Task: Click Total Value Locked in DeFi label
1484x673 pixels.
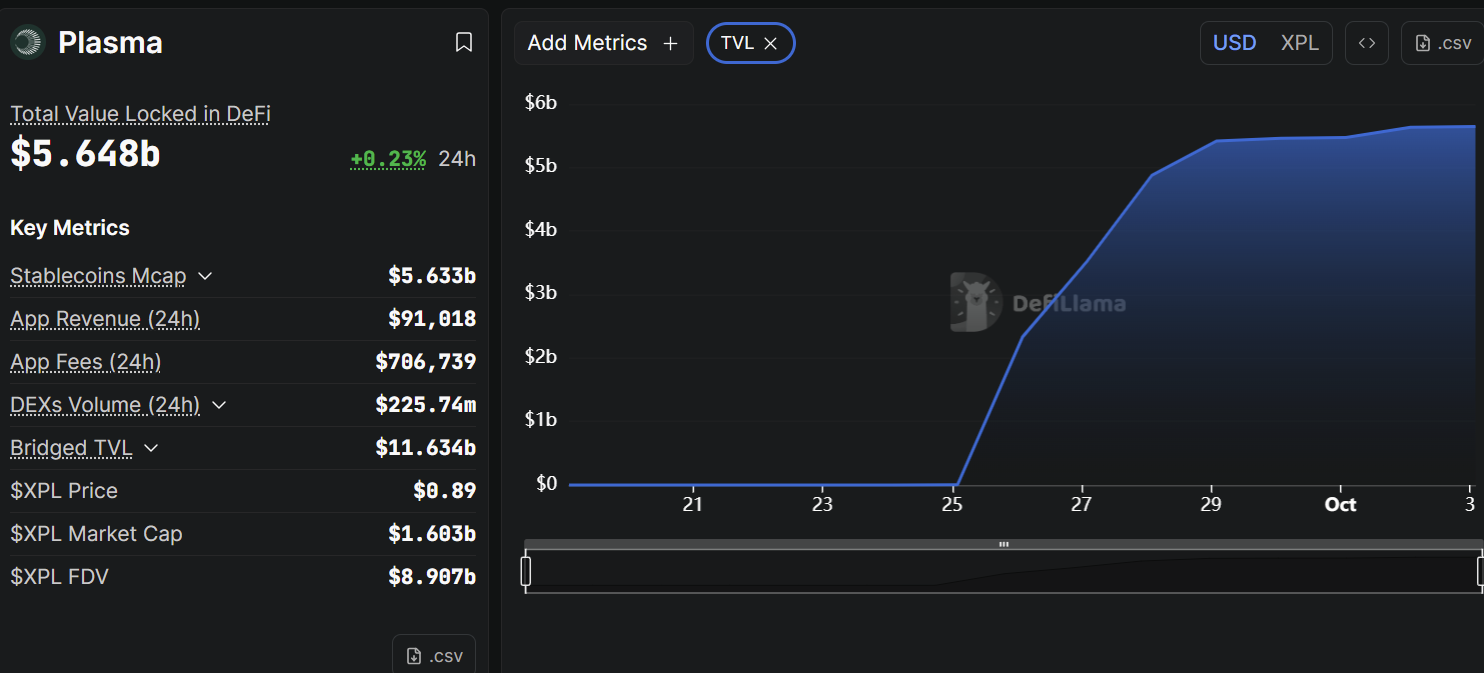Action: (140, 114)
